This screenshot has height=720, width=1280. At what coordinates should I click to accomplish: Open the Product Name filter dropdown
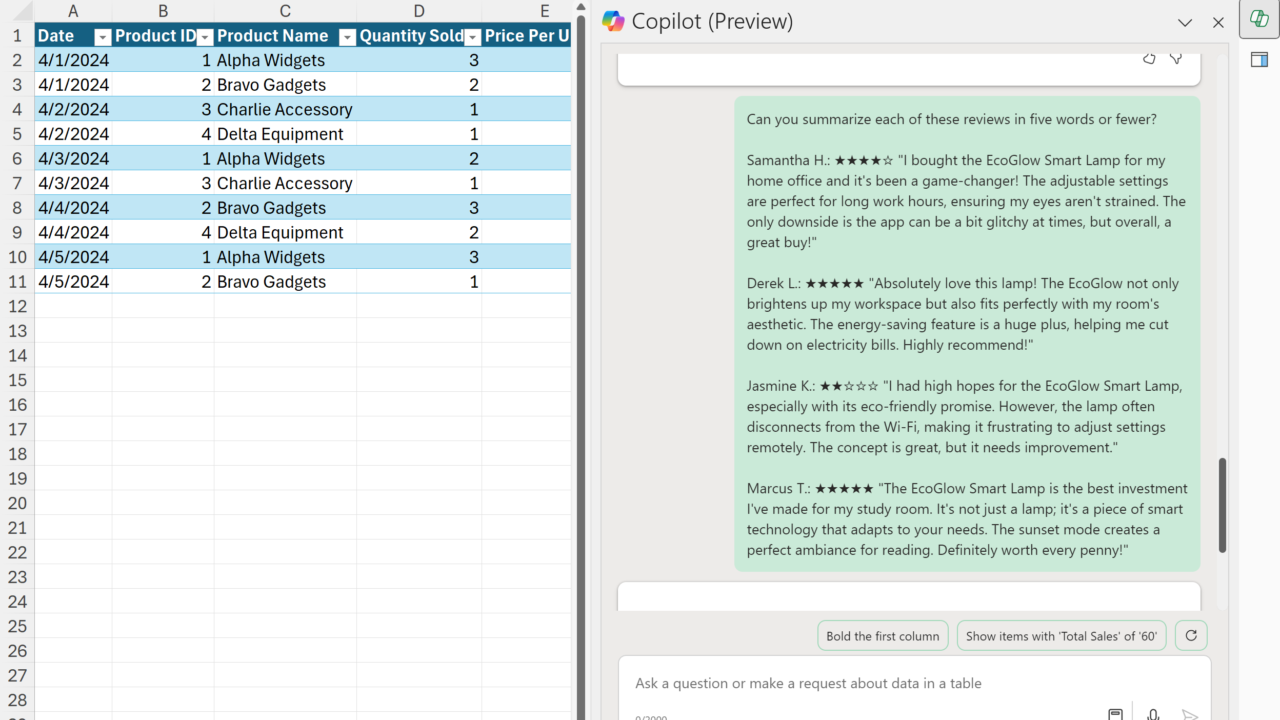click(x=347, y=37)
